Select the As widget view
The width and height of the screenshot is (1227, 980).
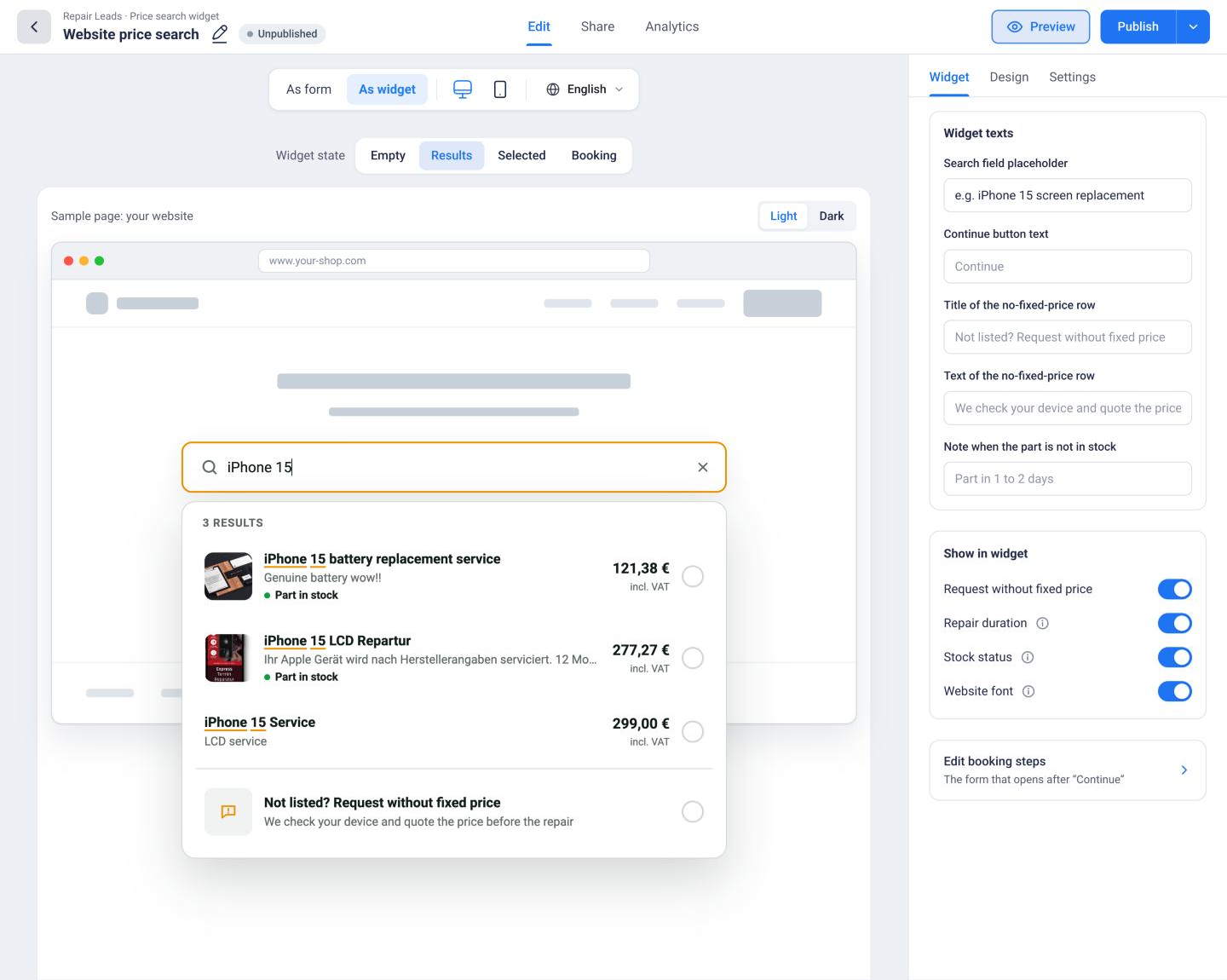(x=387, y=89)
